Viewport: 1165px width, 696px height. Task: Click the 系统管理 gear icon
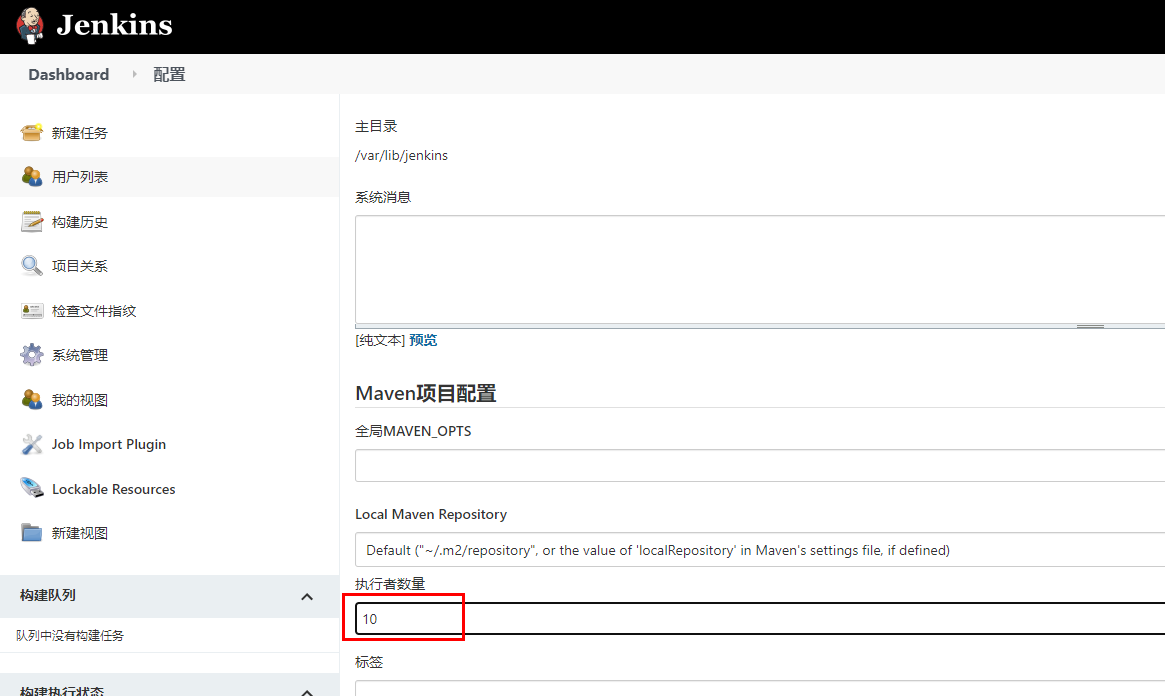coord(31,355)
